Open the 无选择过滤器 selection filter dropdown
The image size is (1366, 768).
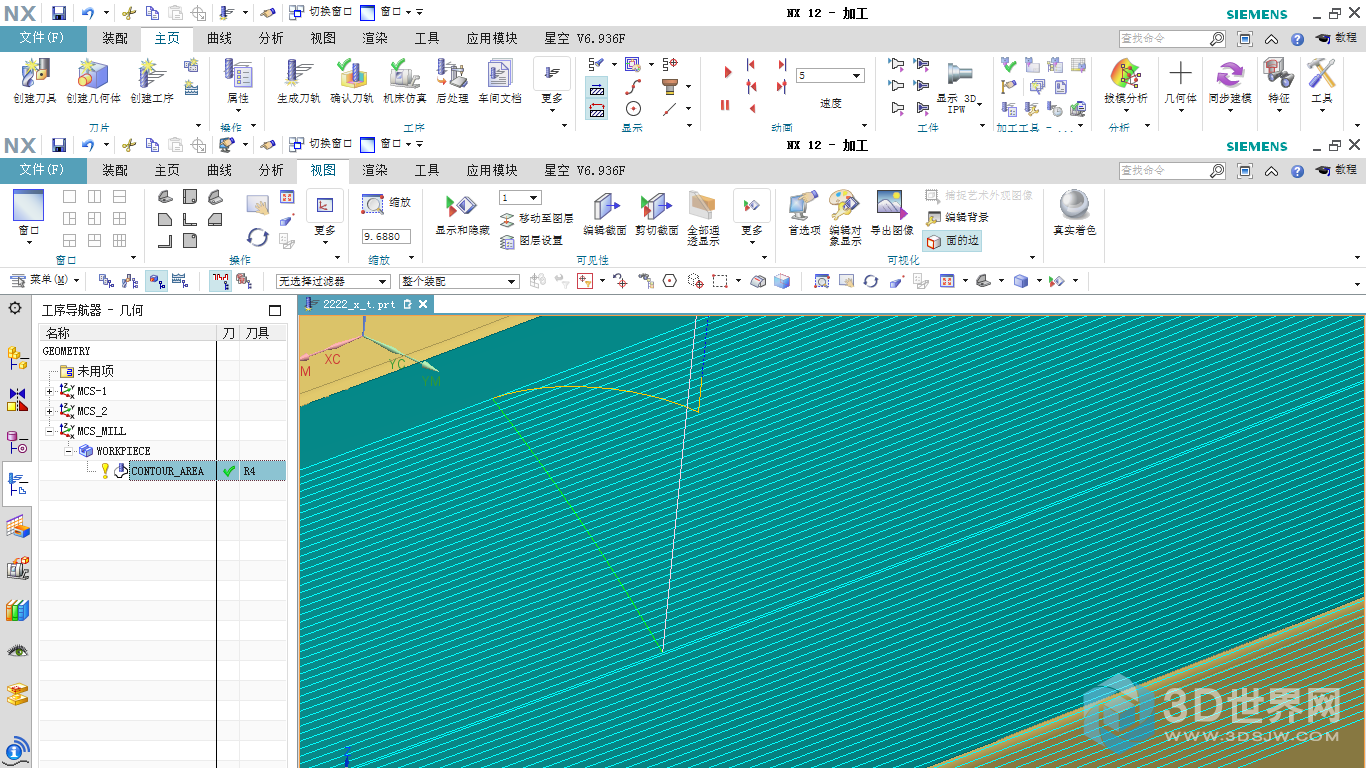(x=384, y=282)
